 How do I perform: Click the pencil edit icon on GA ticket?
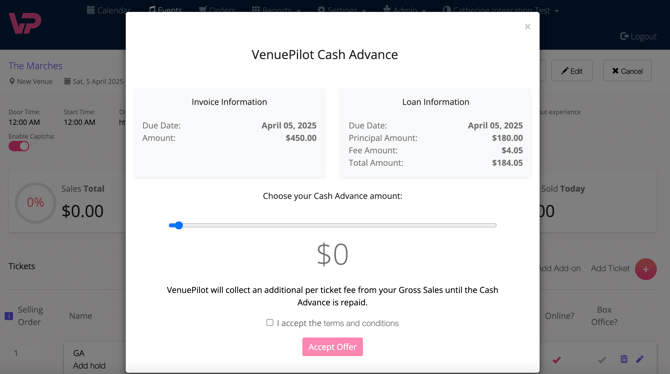[x=640, y=359]
